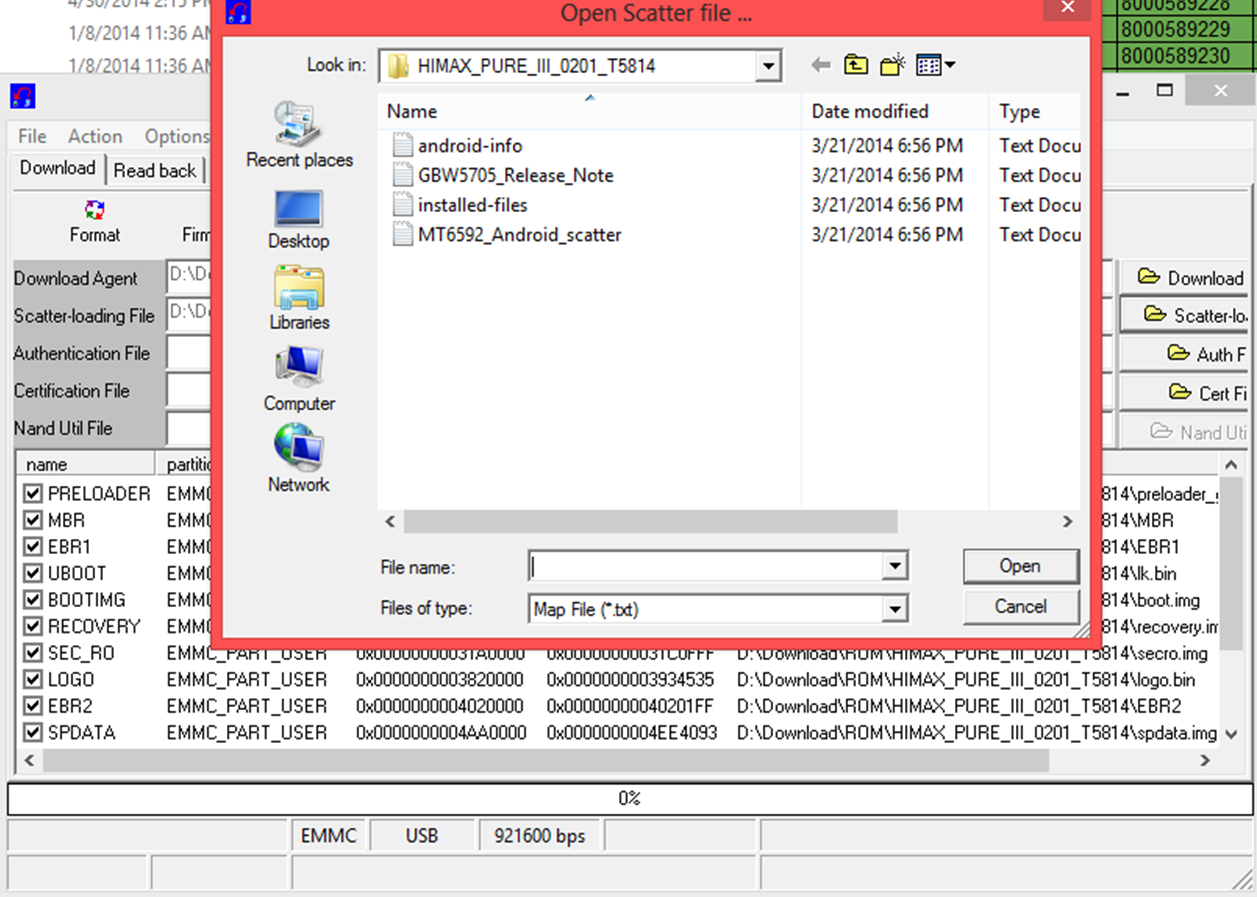Click the Download Agent browse button
Screen dimensions: 1257x897
(1185, 278)
